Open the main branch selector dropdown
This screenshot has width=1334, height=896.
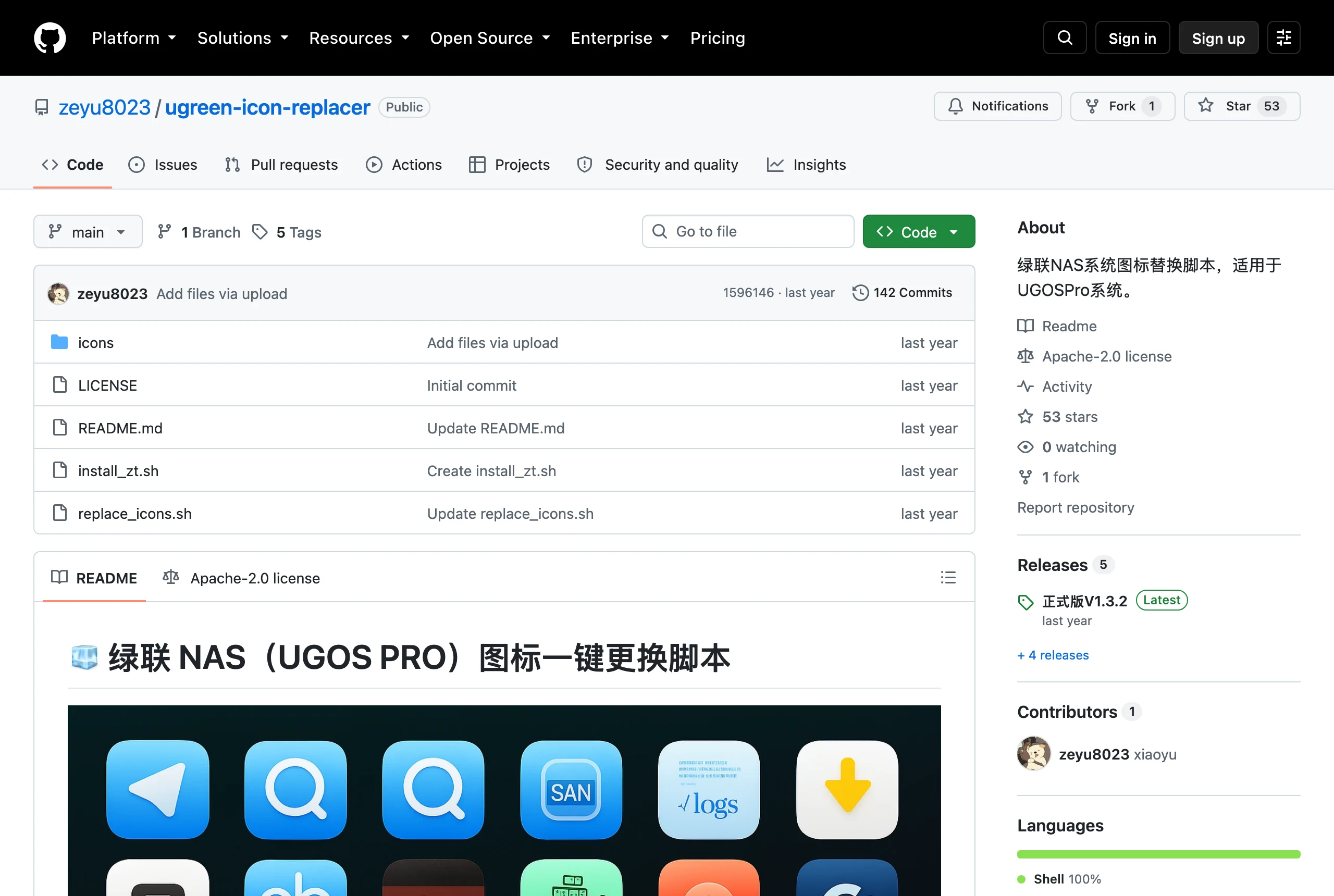pos(88,231)
